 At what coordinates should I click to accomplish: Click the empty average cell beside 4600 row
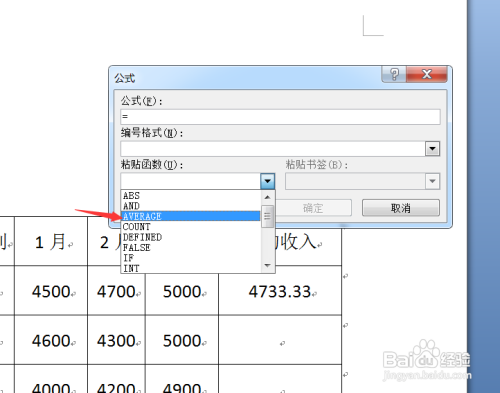tap(280, 340)
